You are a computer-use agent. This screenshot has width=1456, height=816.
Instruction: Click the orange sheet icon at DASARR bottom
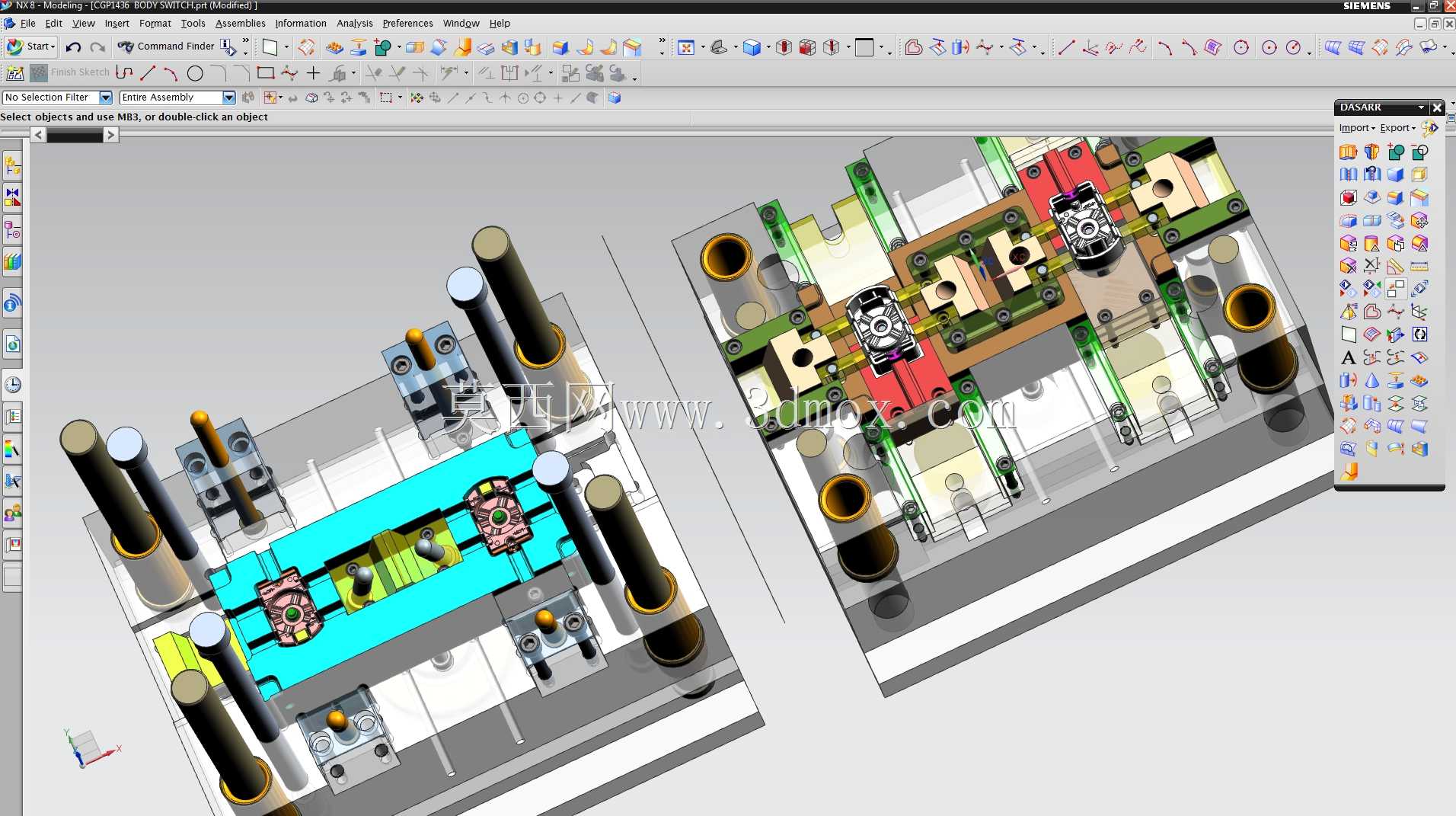coord(1349,472)
